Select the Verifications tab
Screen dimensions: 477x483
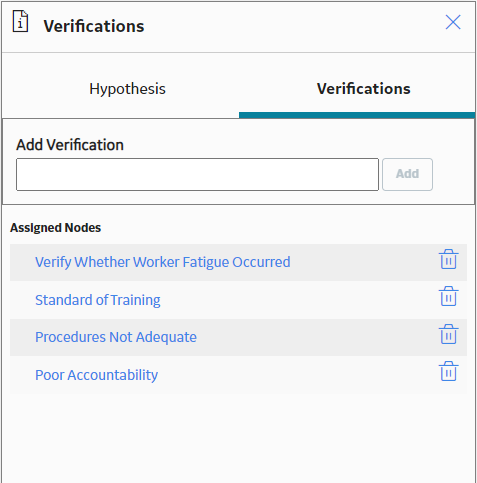363,89
